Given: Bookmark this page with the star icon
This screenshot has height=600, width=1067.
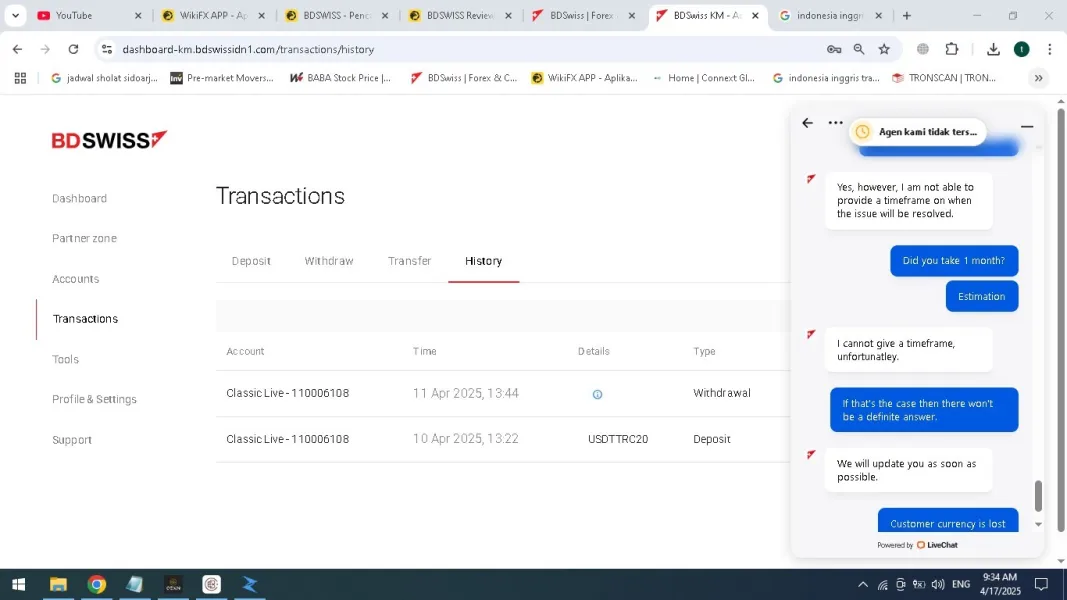Looking at the screenshot, I should click(884, 49).
